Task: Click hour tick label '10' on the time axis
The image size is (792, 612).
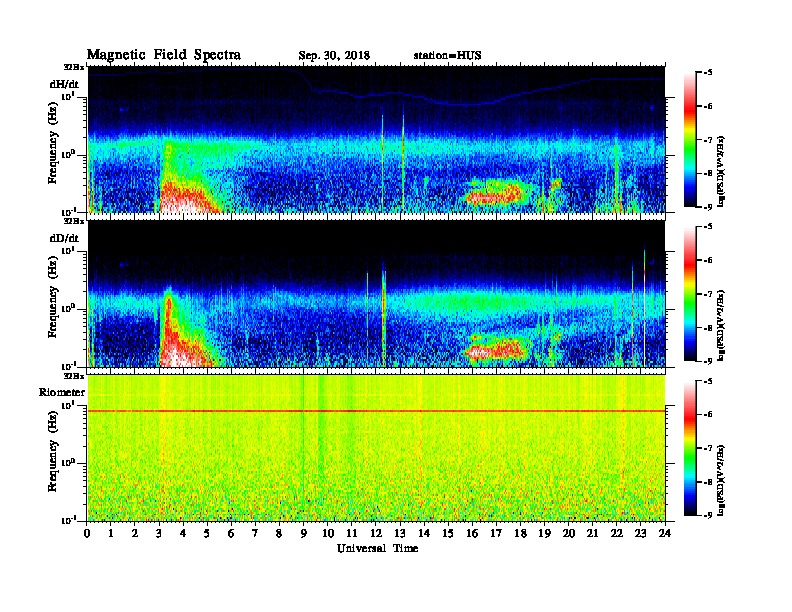Action: coord(328,534)
